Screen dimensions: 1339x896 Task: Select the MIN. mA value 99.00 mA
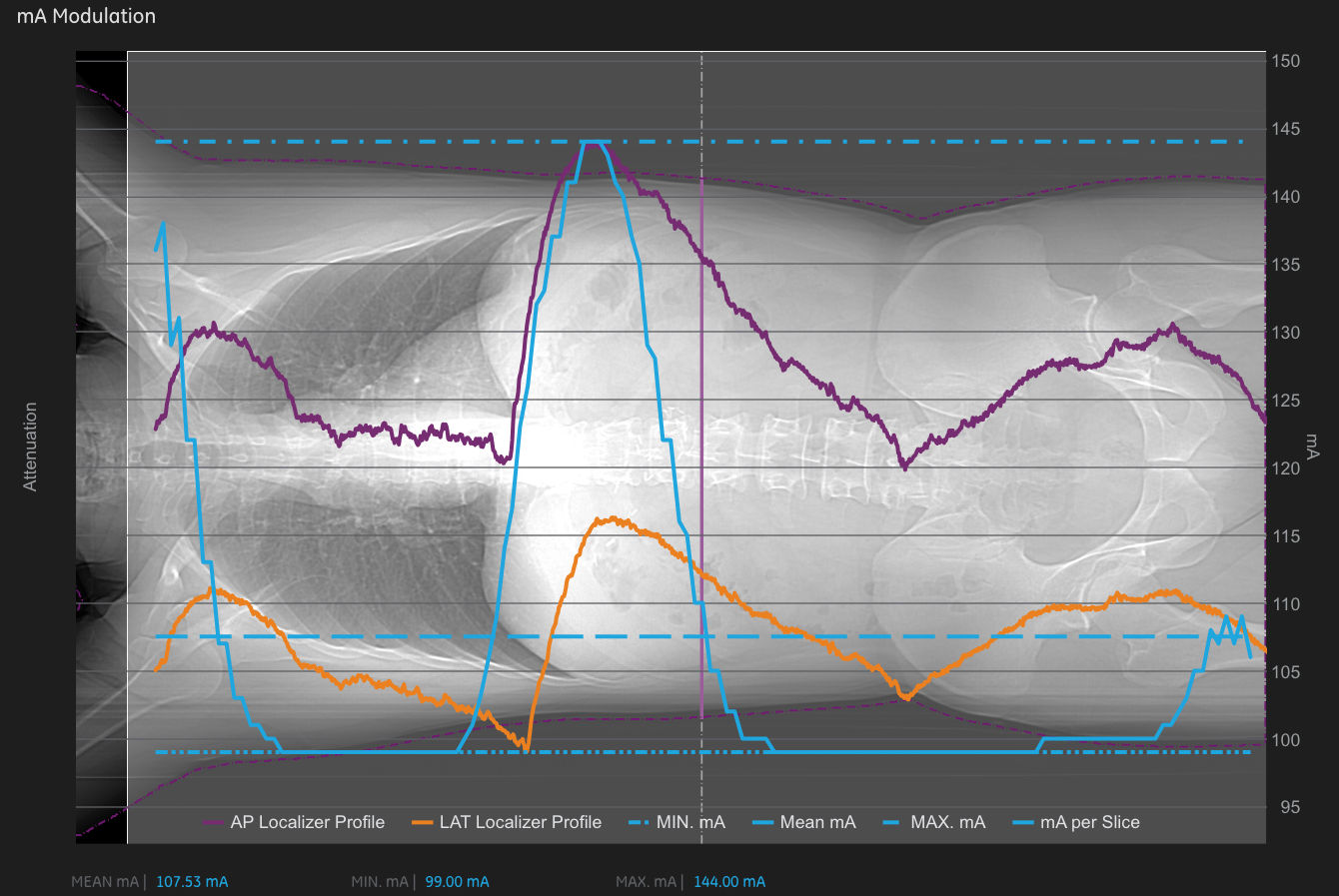pyautogui.click(x=457, y=882)
